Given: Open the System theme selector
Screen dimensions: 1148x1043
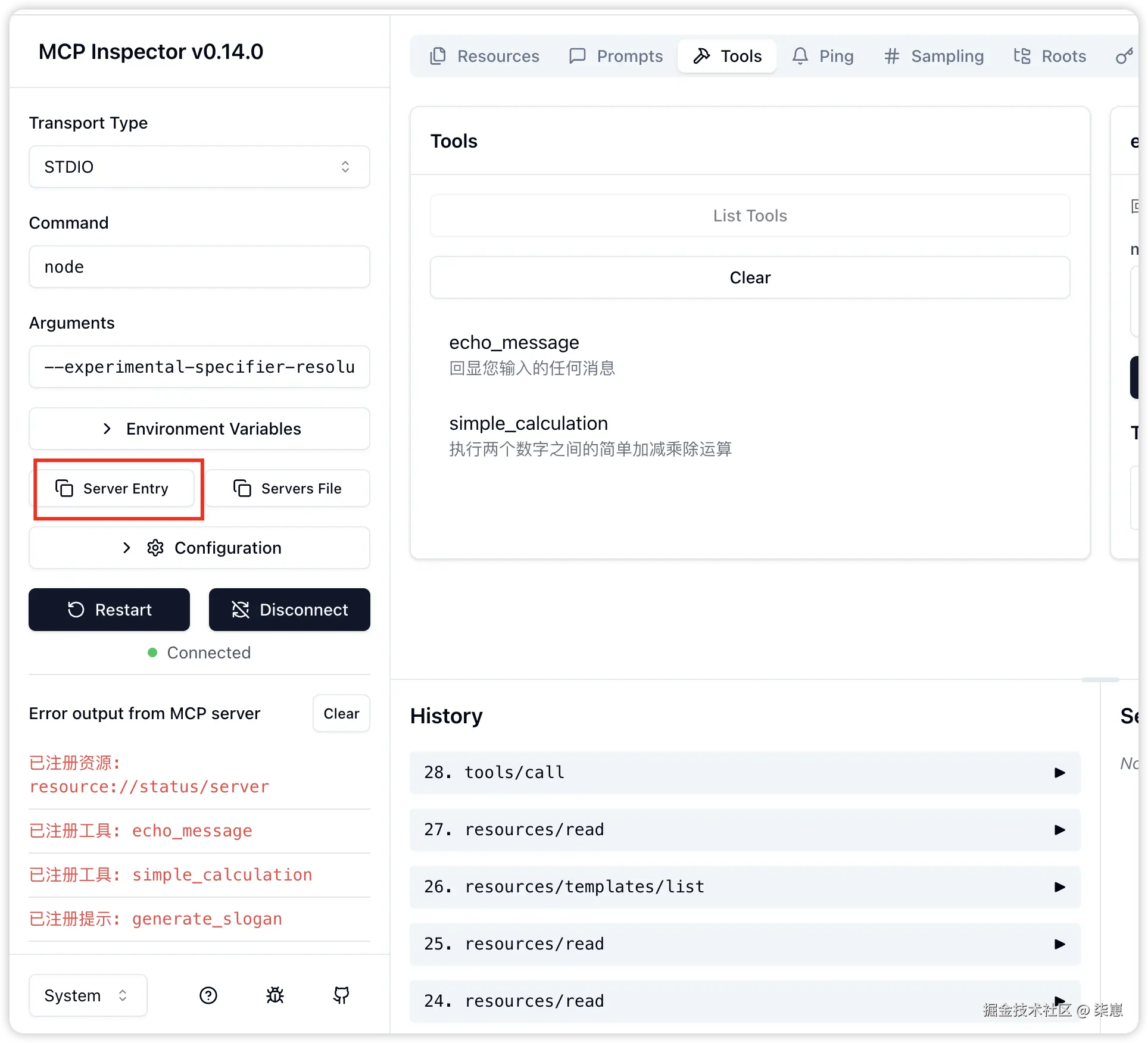Looking at the screenshot, I should point(88,995).
